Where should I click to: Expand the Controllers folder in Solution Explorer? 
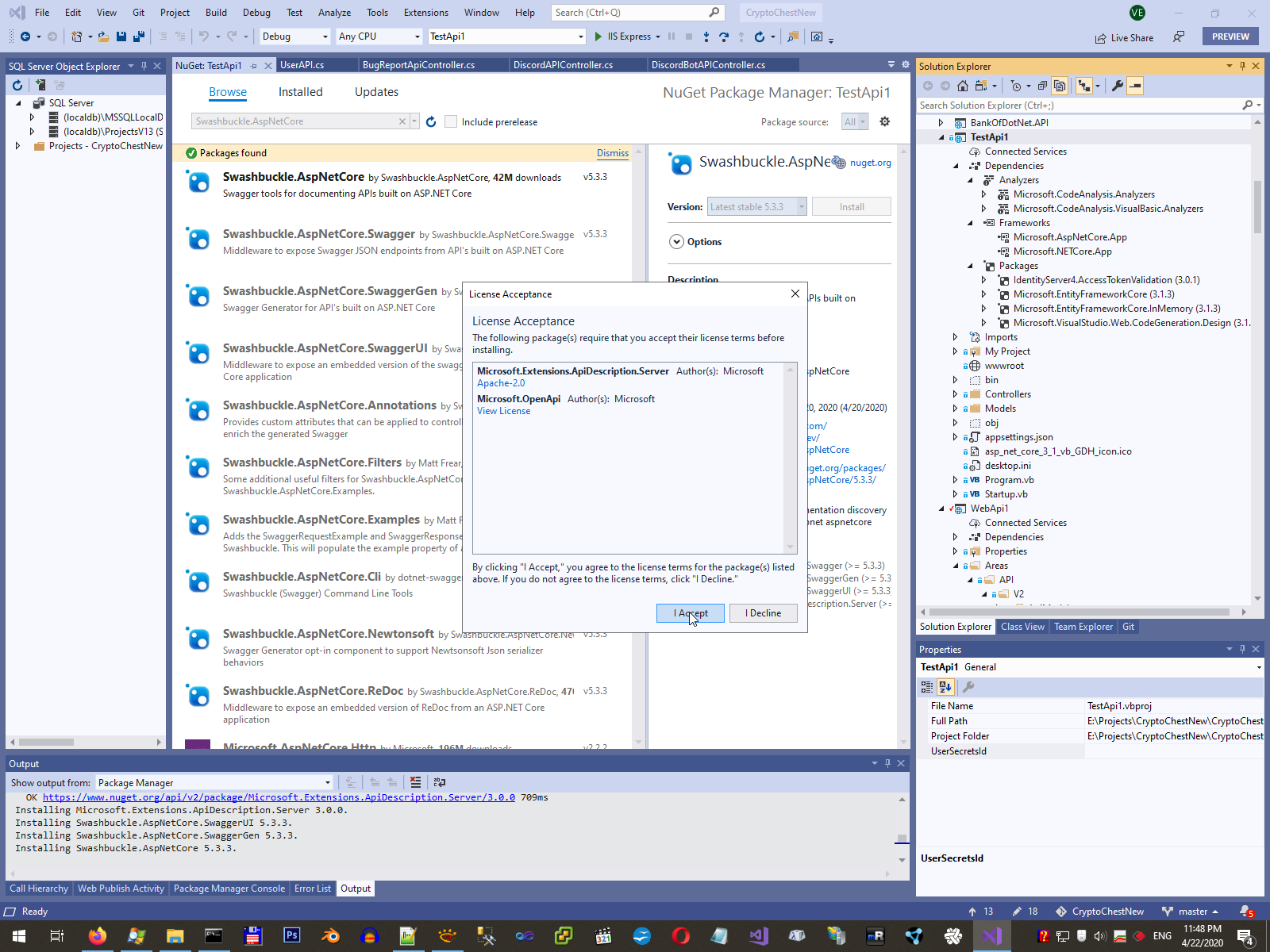[955, 394]
